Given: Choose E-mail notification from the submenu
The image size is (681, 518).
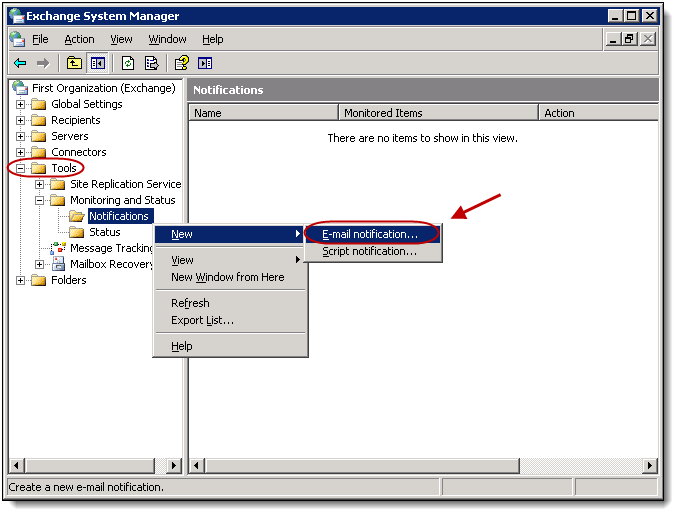Looking at the screenshot, I should (x=373, y=234).
